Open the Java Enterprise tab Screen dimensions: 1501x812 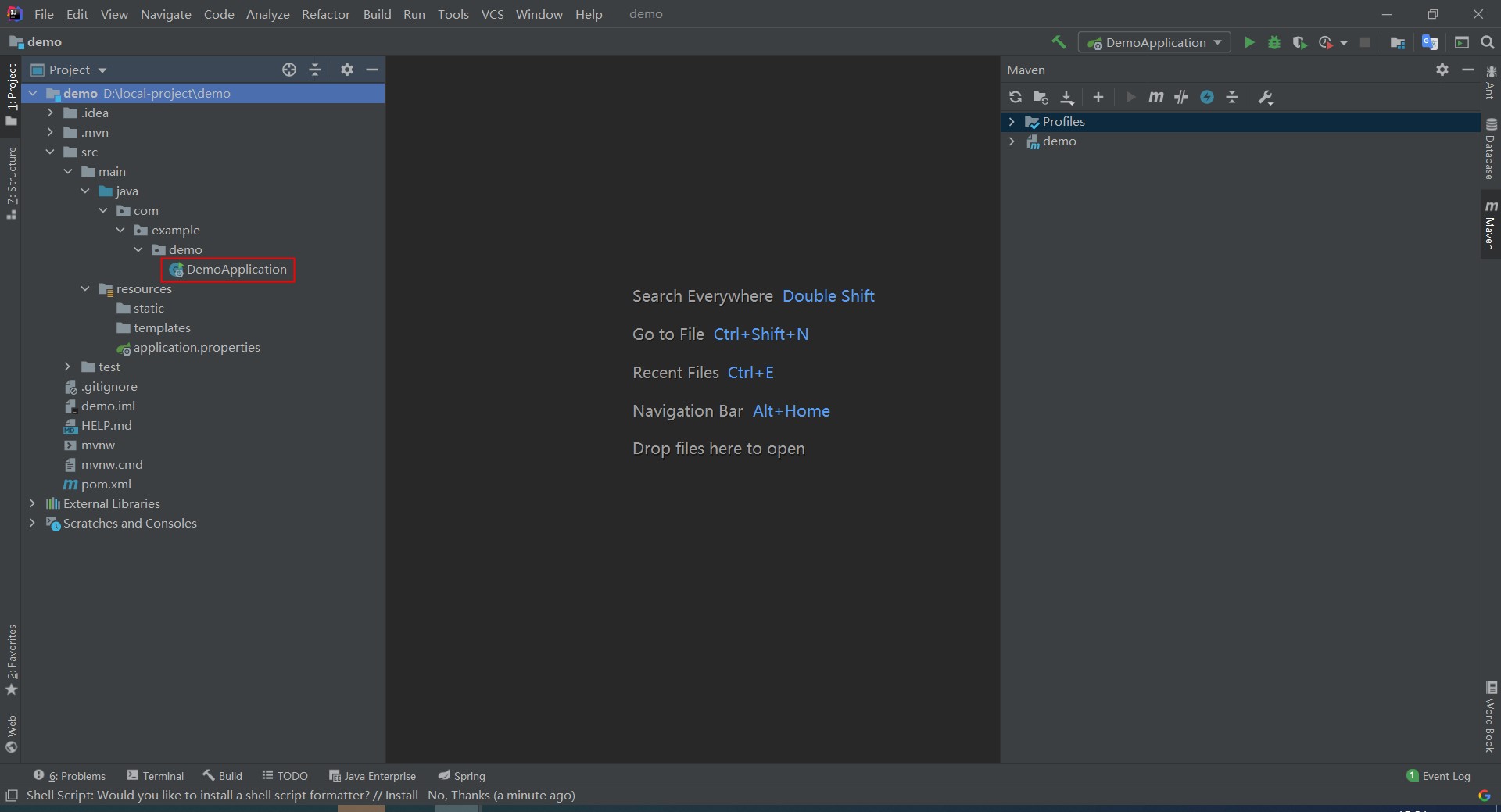(x=373, y=775)
